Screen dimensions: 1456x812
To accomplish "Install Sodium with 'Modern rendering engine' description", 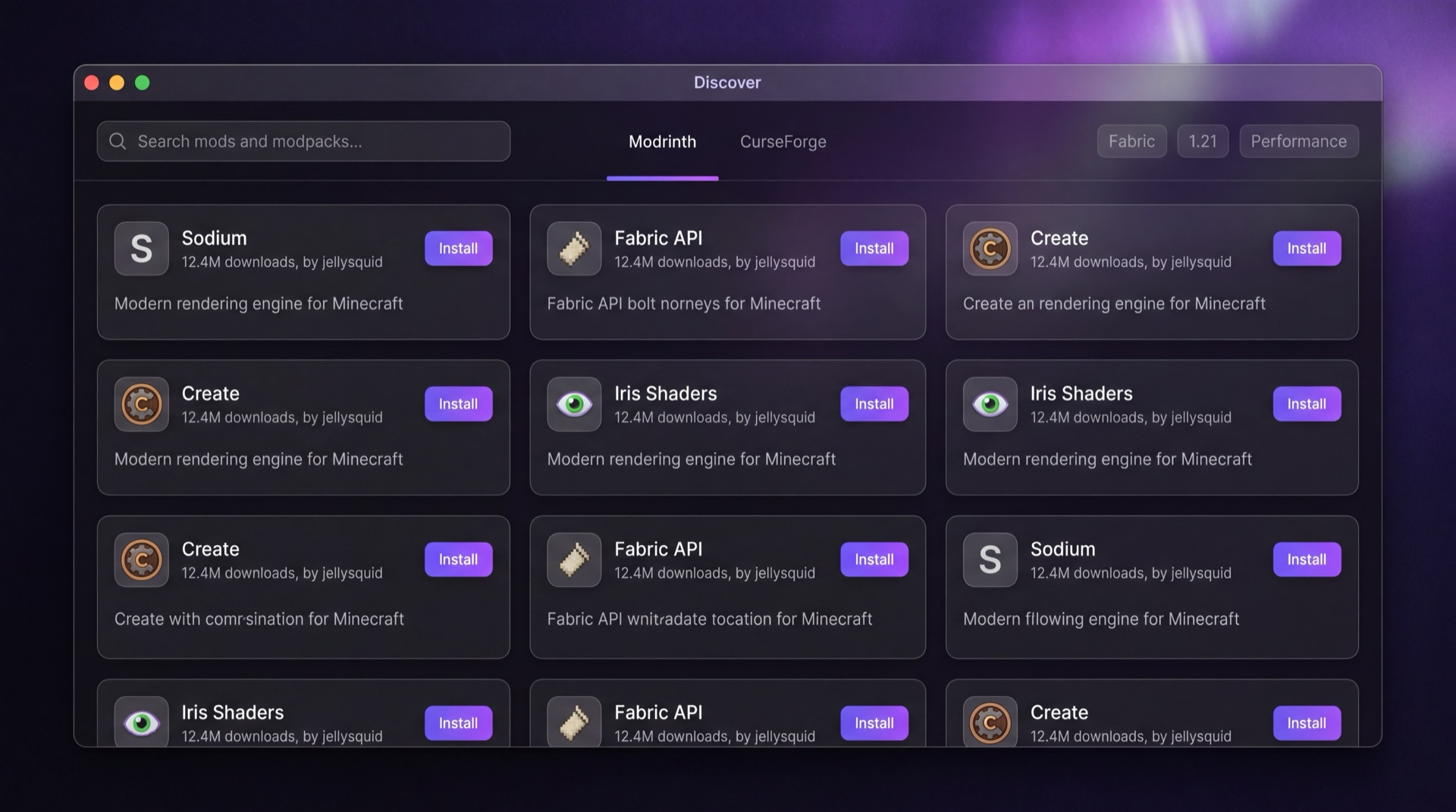I will pos(458,249).
